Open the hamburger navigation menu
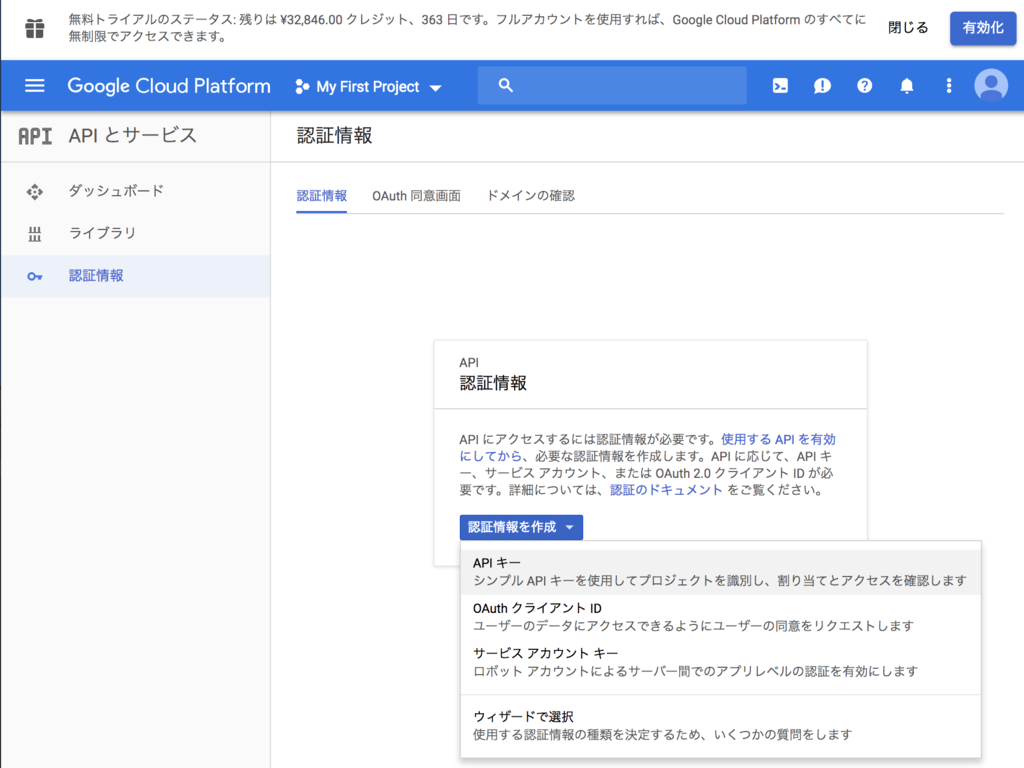 (x=35, y=86)
